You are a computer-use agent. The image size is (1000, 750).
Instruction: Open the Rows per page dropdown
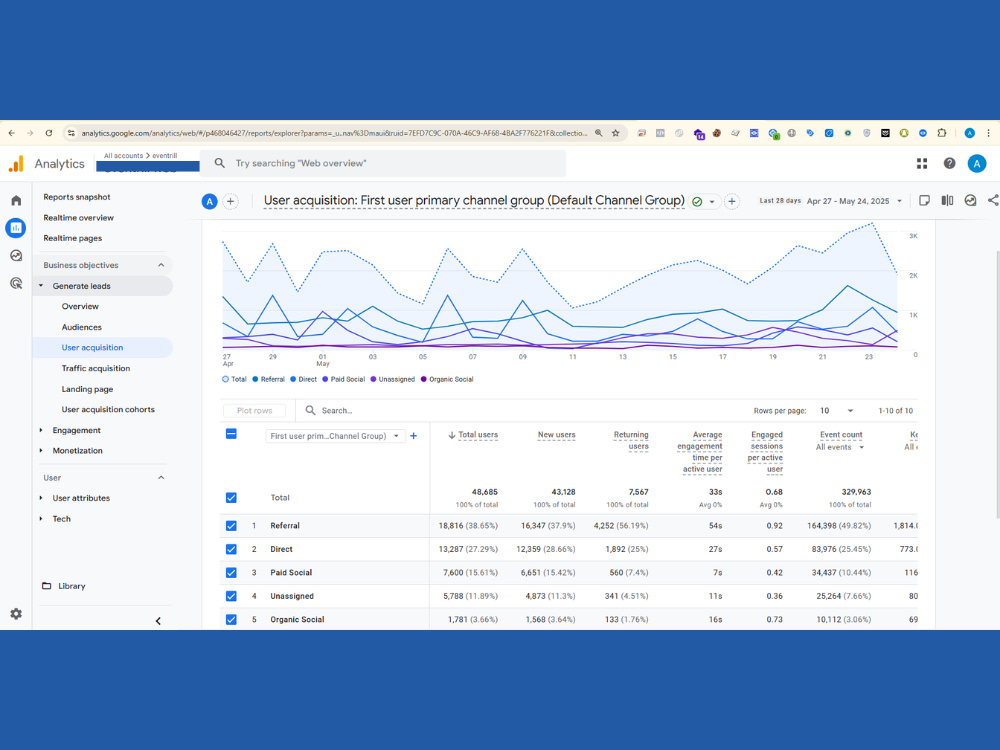(836, 411)
